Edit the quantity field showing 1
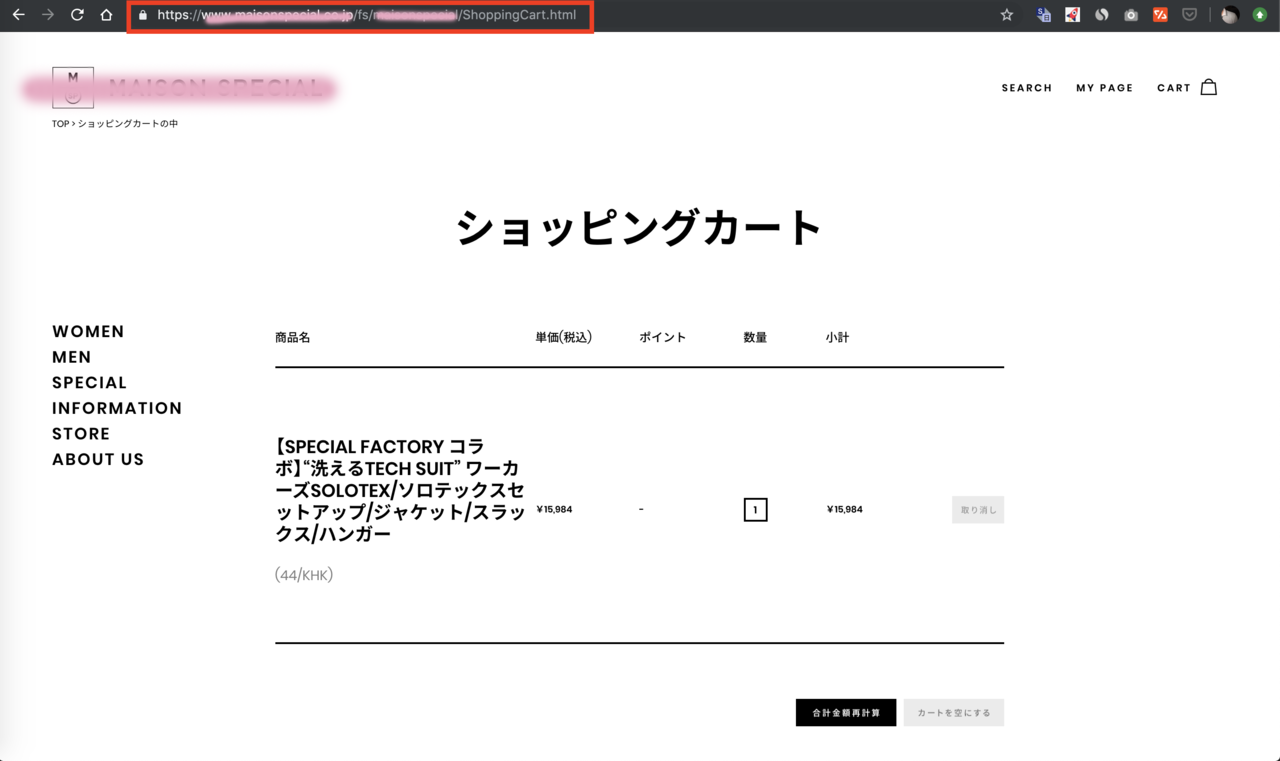Image resolution: width=1280 pixels, height=761 pixels. [755, 510]
